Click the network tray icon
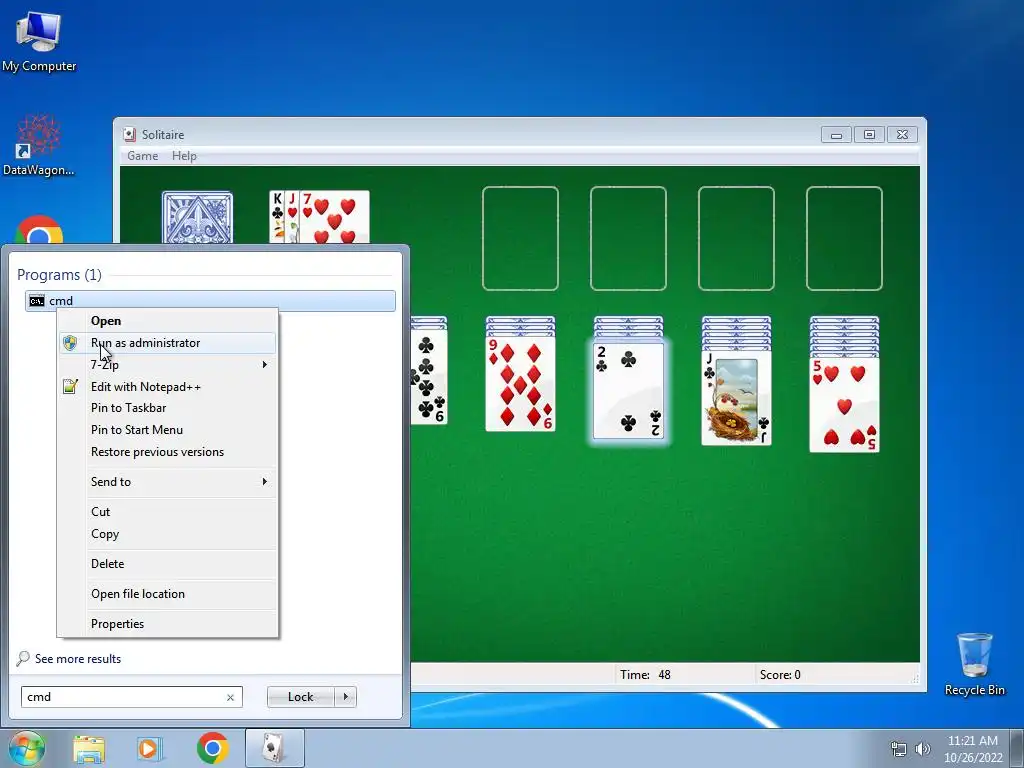The width and height of the screenshot is (1024, 768). tap(899, 749)
